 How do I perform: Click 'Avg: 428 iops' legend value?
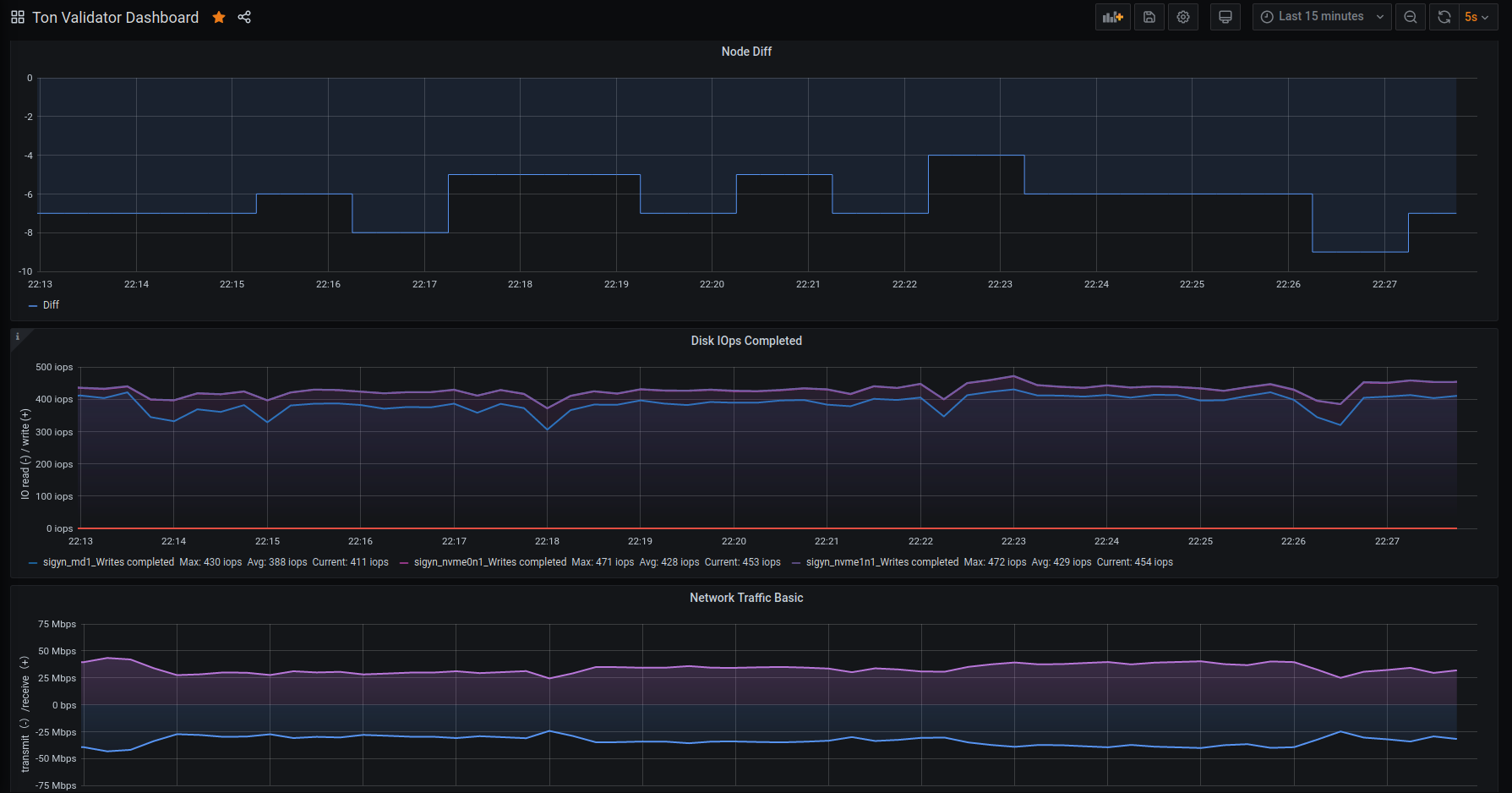669,562
